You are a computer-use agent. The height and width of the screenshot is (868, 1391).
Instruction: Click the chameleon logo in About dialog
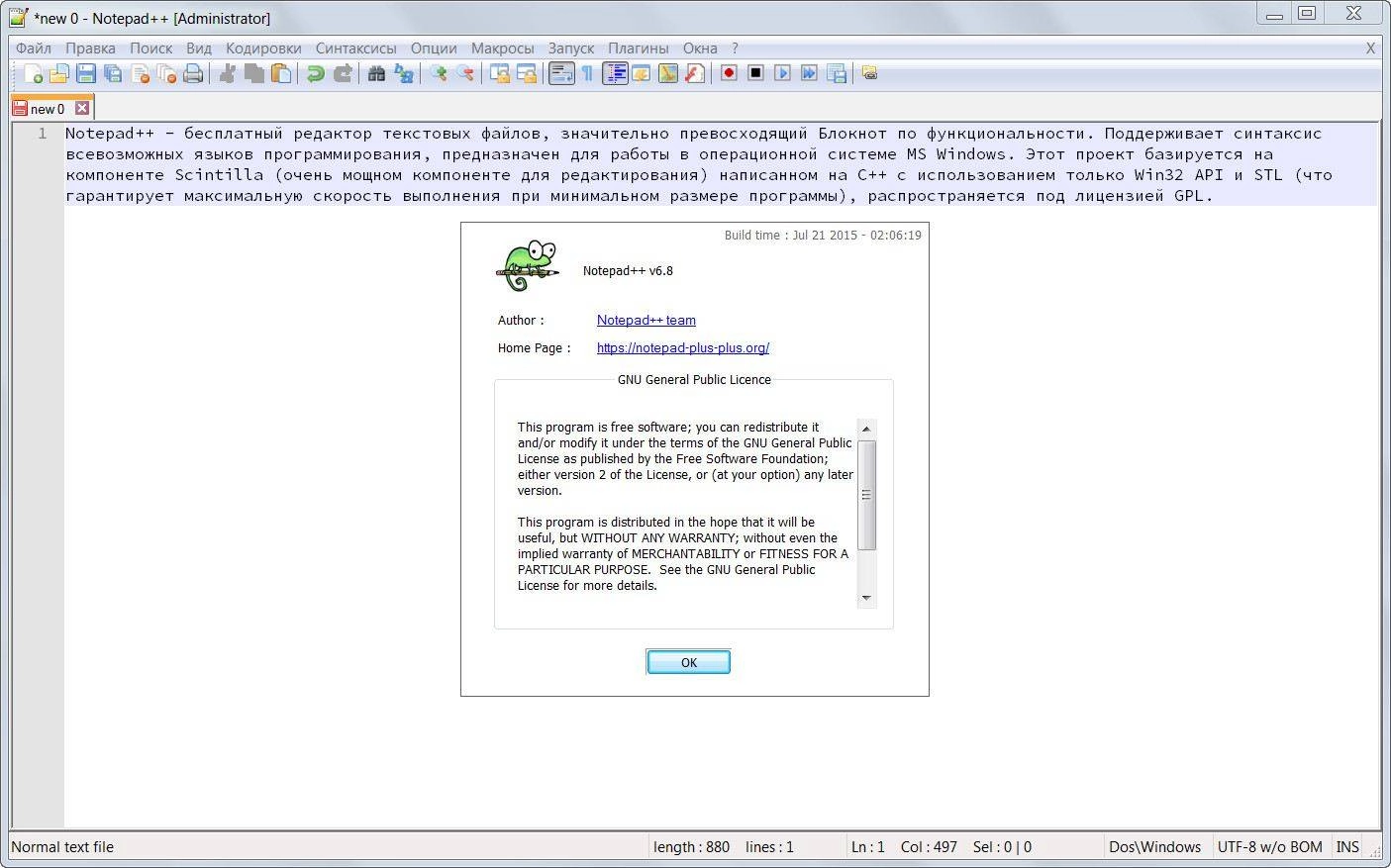tap(528, 265)
